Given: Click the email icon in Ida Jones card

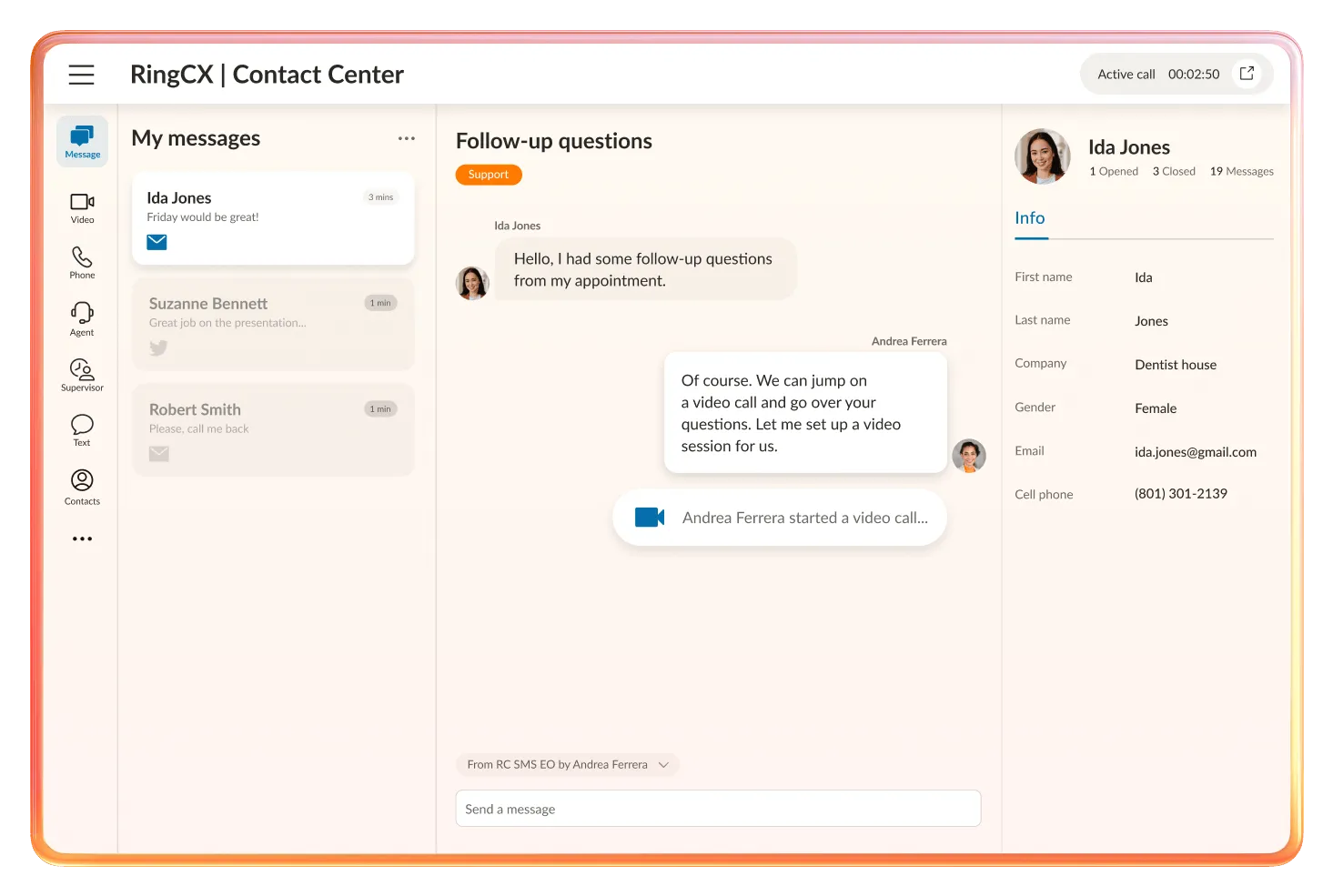Looking at the screenshot, I should (x=157, y=242).
